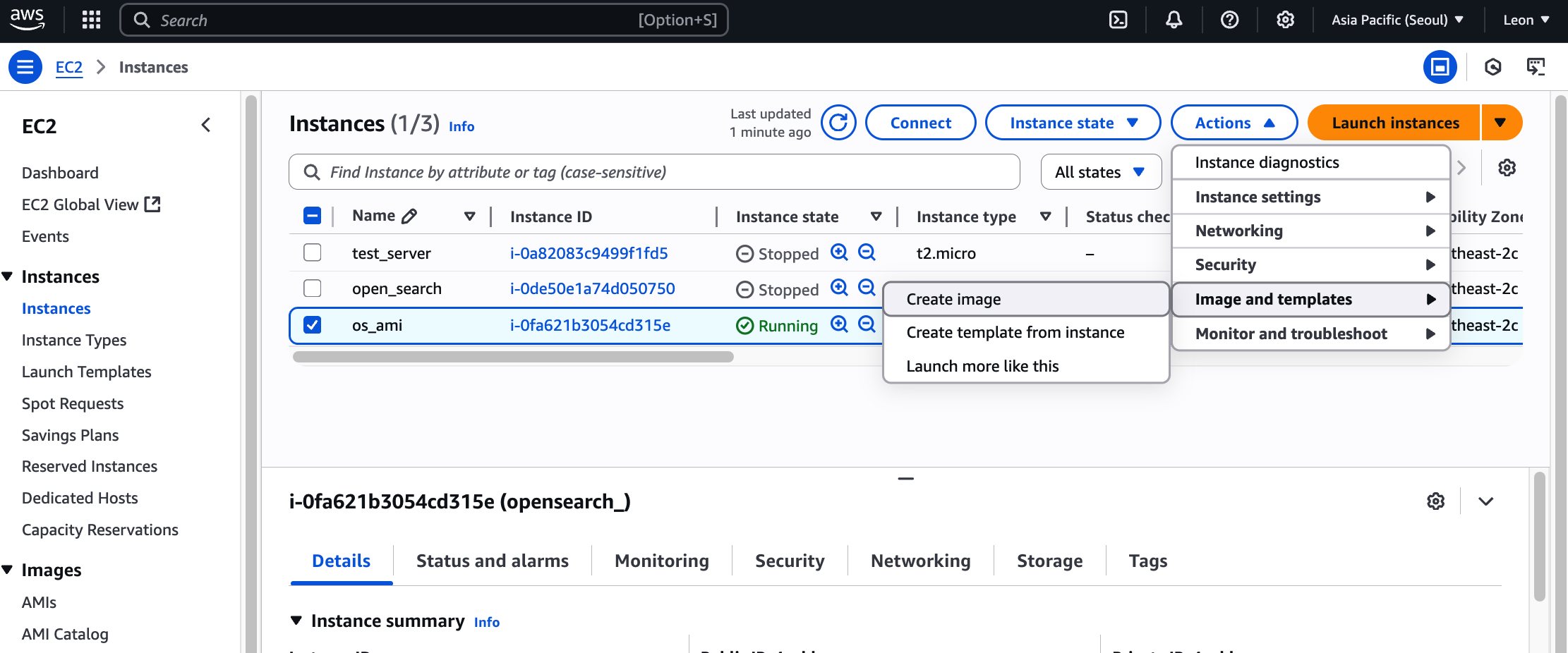1568x653 pixels.
Task: Uncheck the os_ami instance checkbox
Action: (x=312, y=325)
